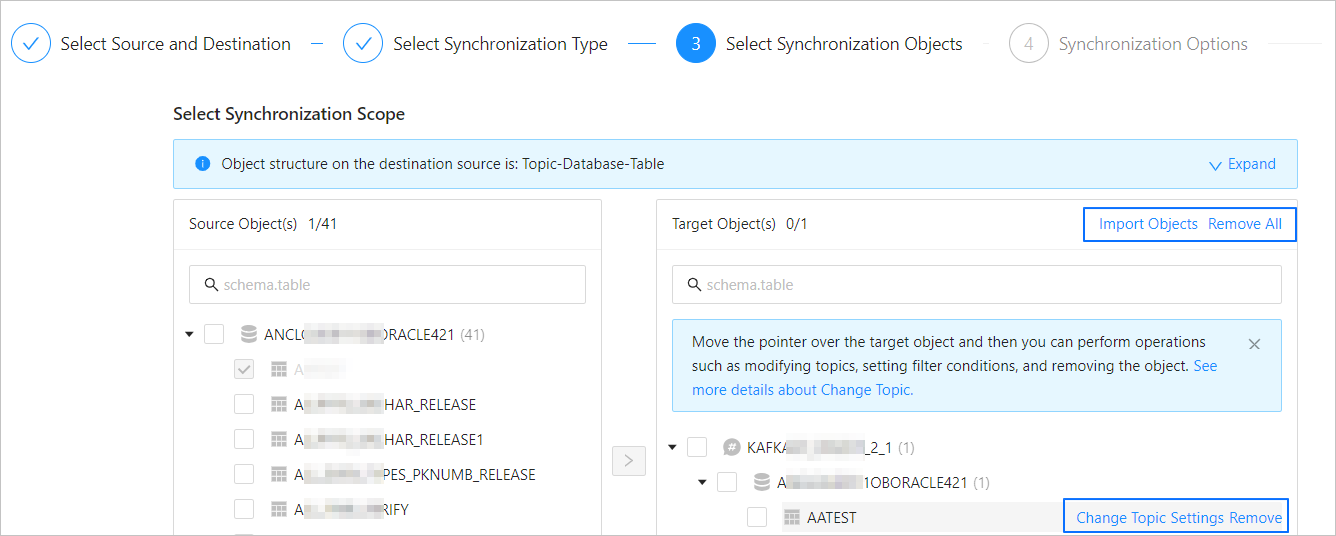Viewport: 1336px width, 536px height.
Task: Expand the object structure info banner
Action: pyautogui.click(x=1242, y=164)
